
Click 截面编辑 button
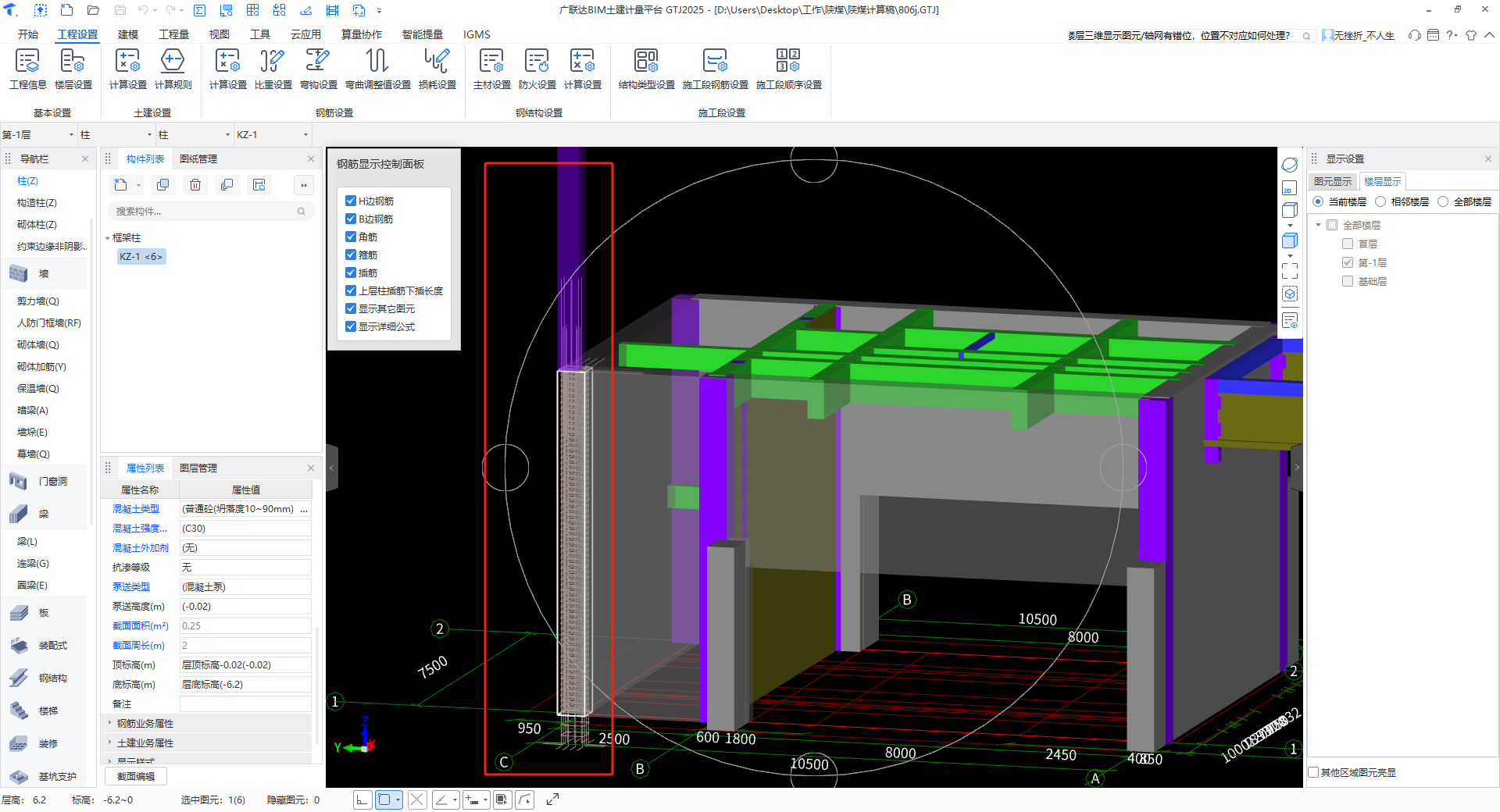[x=136, y=776]
